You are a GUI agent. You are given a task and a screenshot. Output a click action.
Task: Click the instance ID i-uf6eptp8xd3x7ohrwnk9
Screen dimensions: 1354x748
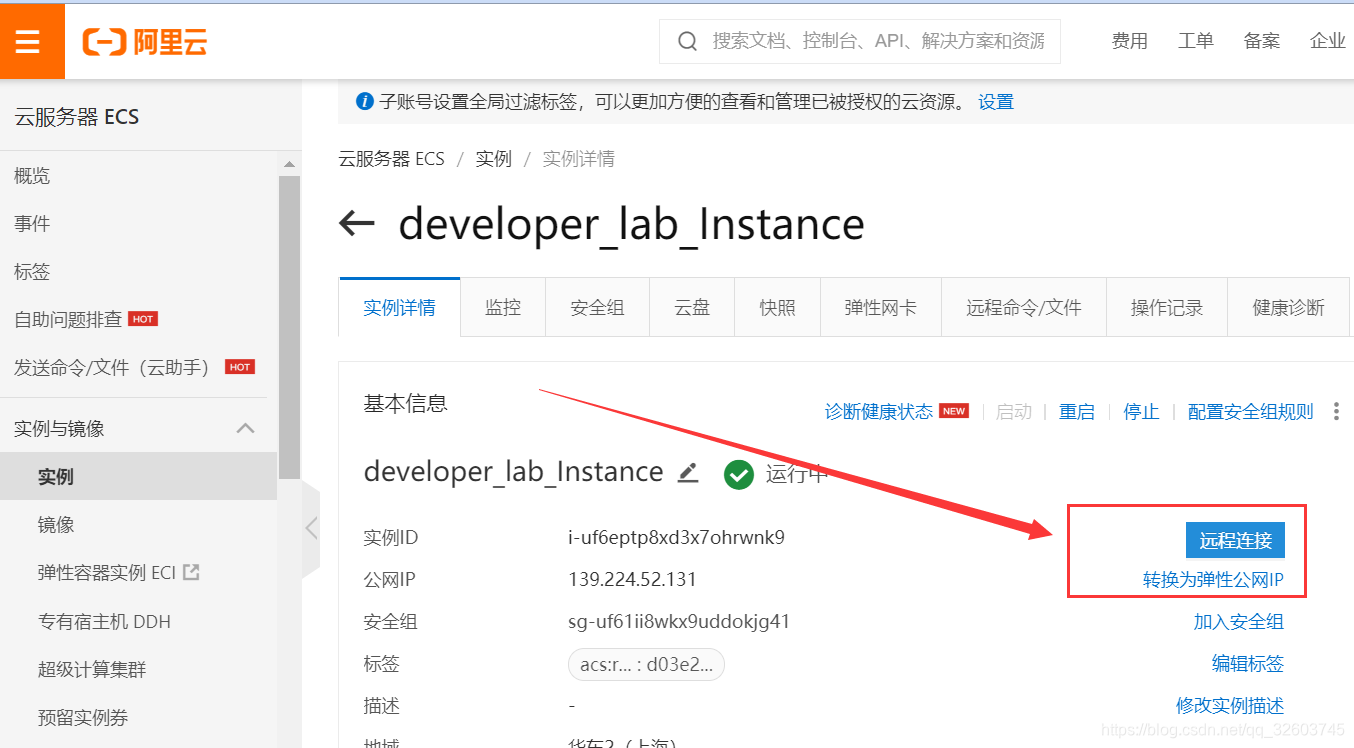tap(676, 538)
